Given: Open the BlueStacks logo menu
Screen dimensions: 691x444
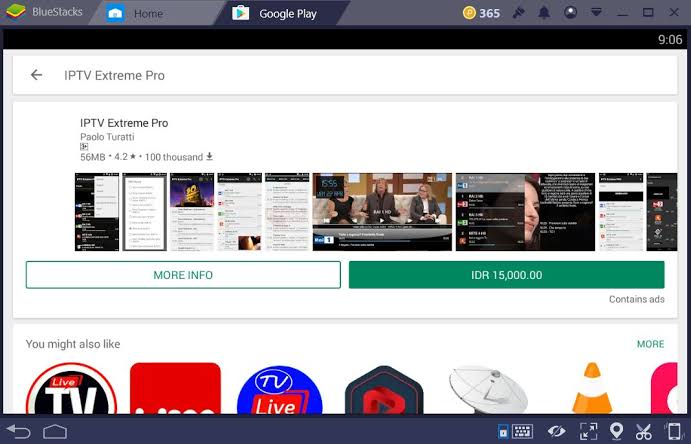Looking at the screenshot, I should [16, 12].
